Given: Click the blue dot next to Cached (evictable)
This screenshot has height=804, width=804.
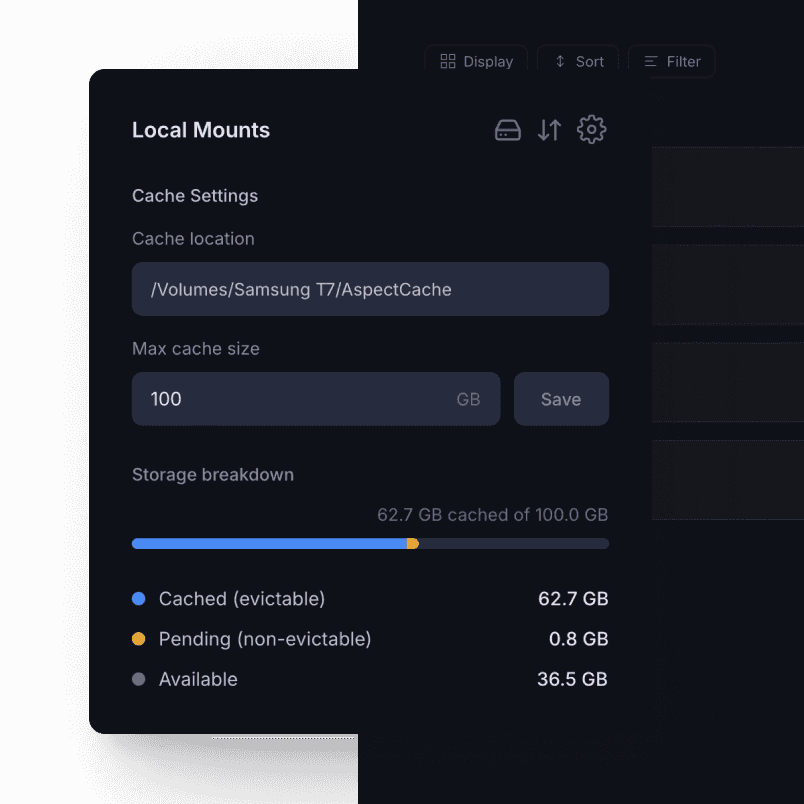Looking at the screenshot, I should pyautogui.click(x=139, y=599).
